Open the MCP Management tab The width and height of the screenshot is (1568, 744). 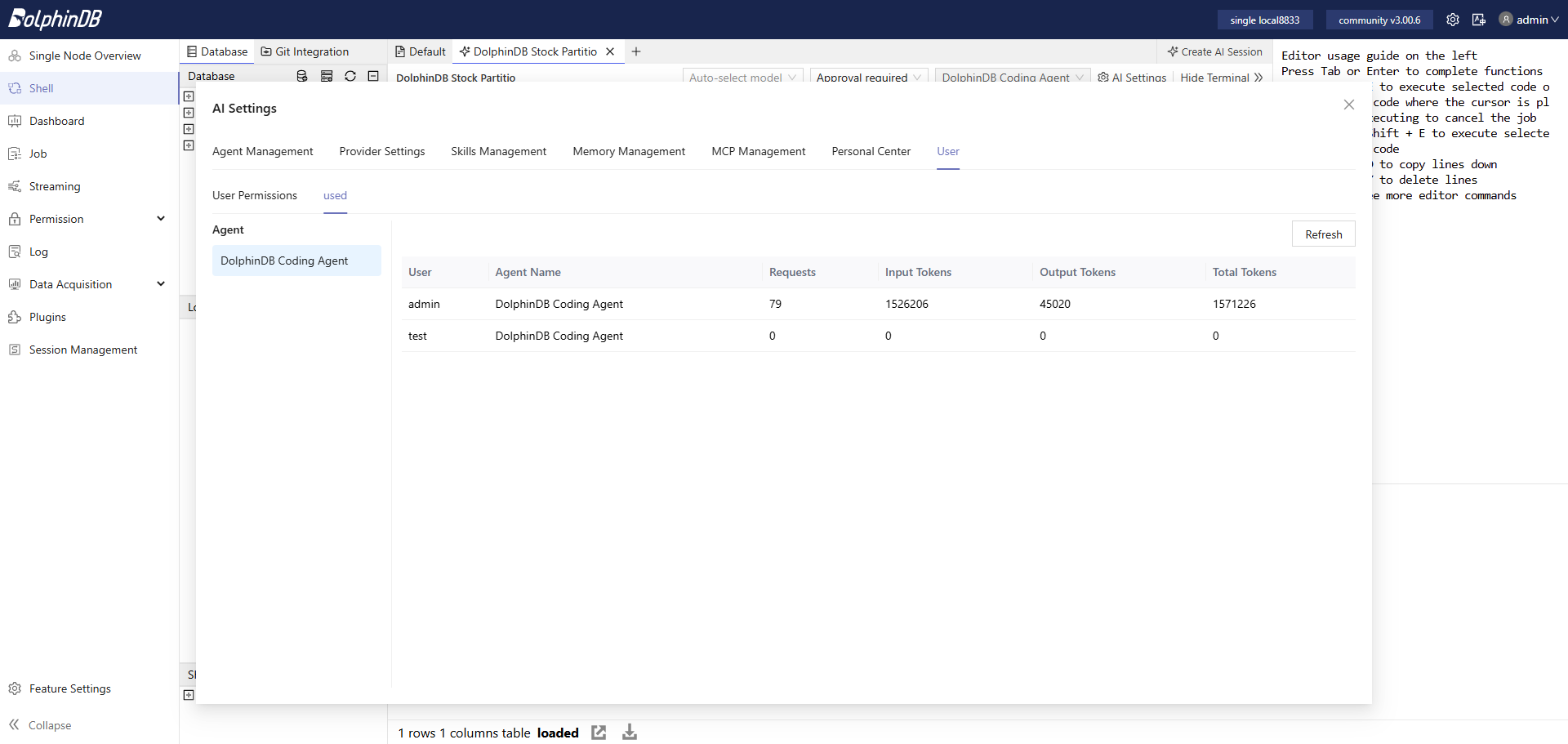click(x=759, y=151)
